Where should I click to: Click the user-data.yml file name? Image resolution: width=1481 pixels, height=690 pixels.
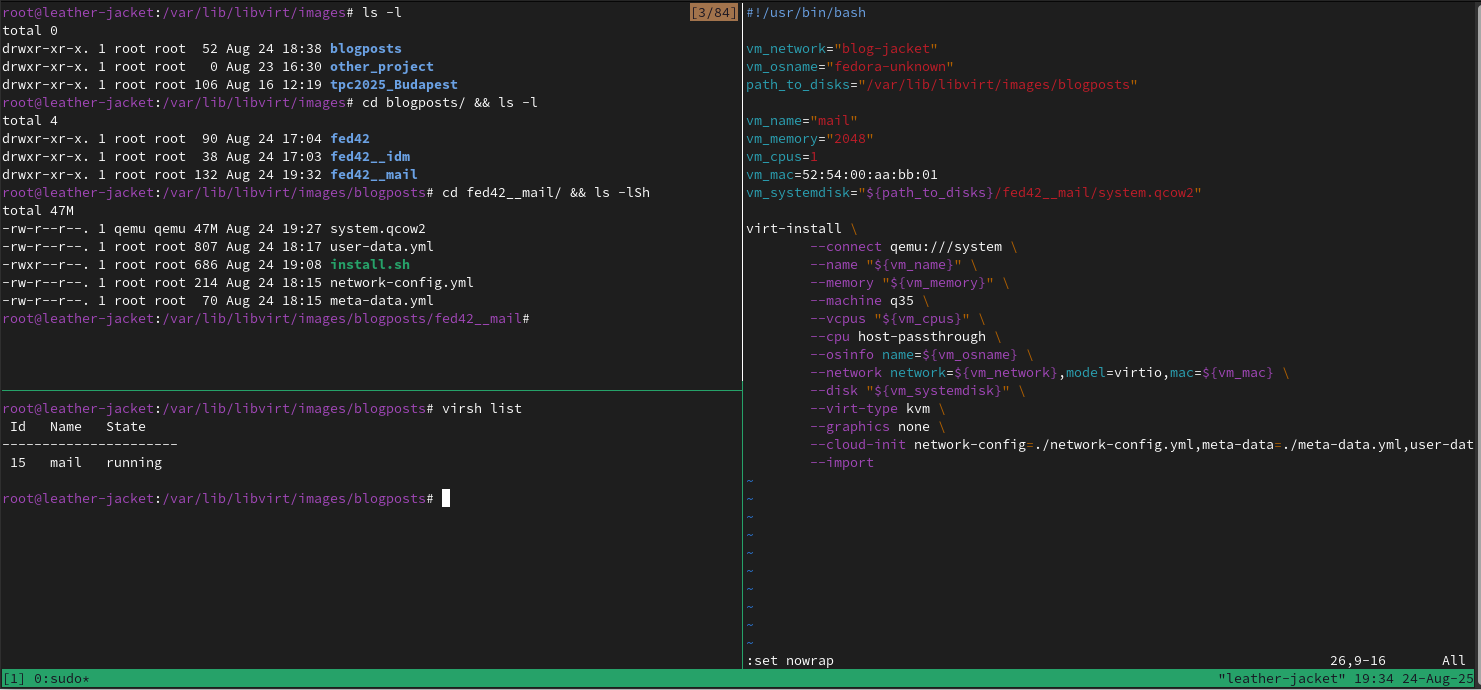pyautogui.click(x=382, y=246)
